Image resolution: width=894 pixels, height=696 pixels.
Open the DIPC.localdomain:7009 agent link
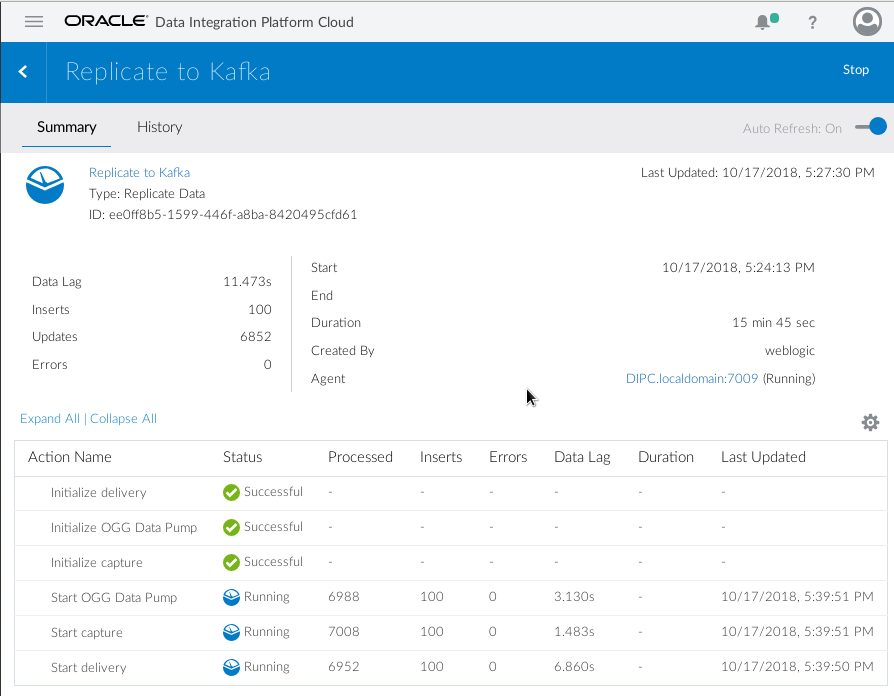coord(692,379)
